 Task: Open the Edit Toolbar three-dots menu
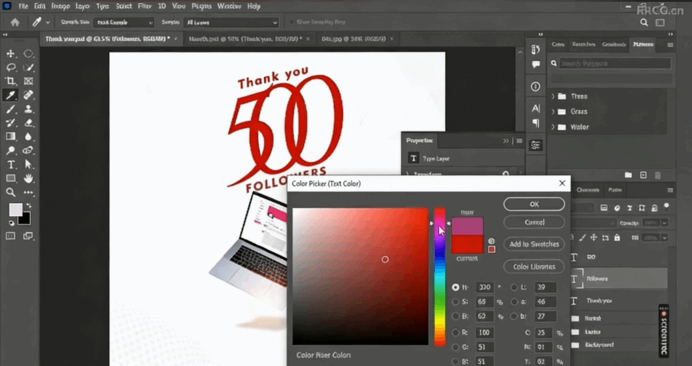pyautogui.click(x=29, y=192)
